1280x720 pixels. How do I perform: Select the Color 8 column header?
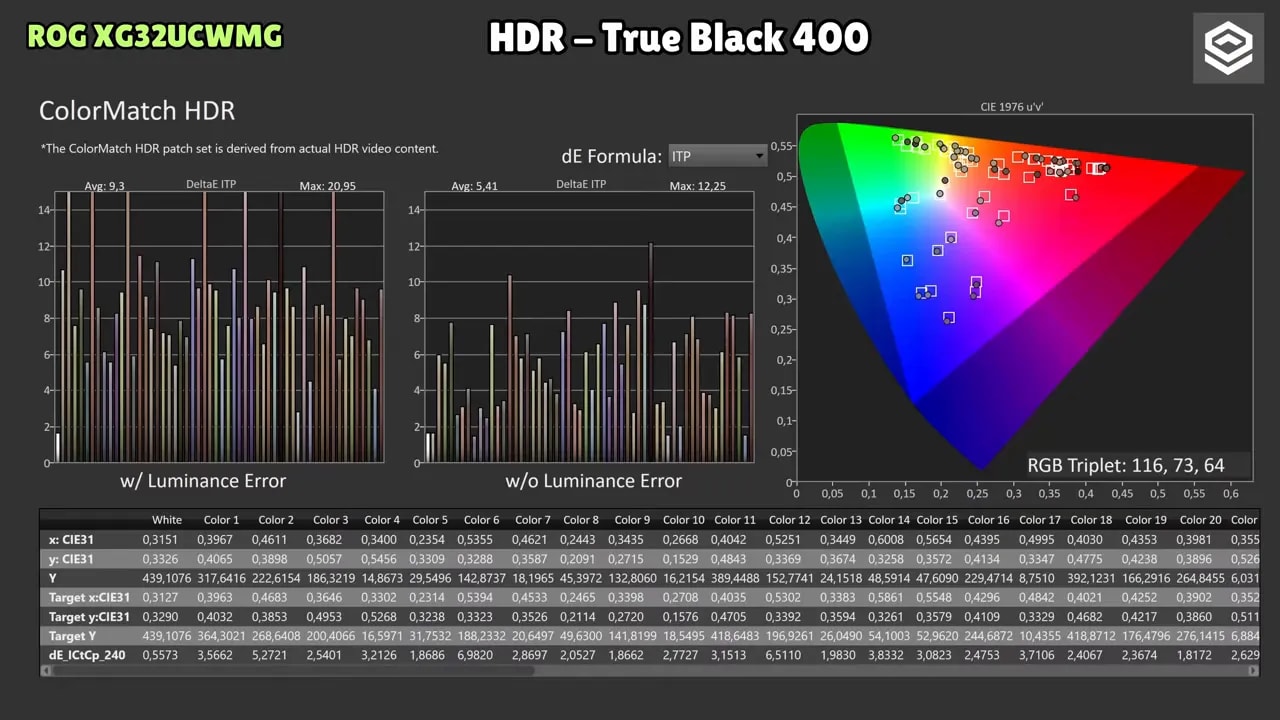(x=581, y=520)
